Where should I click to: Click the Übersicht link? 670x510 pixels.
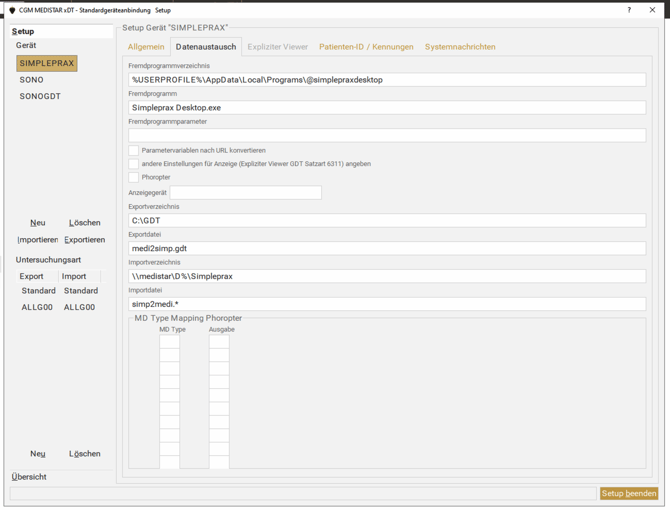(29, 477)
